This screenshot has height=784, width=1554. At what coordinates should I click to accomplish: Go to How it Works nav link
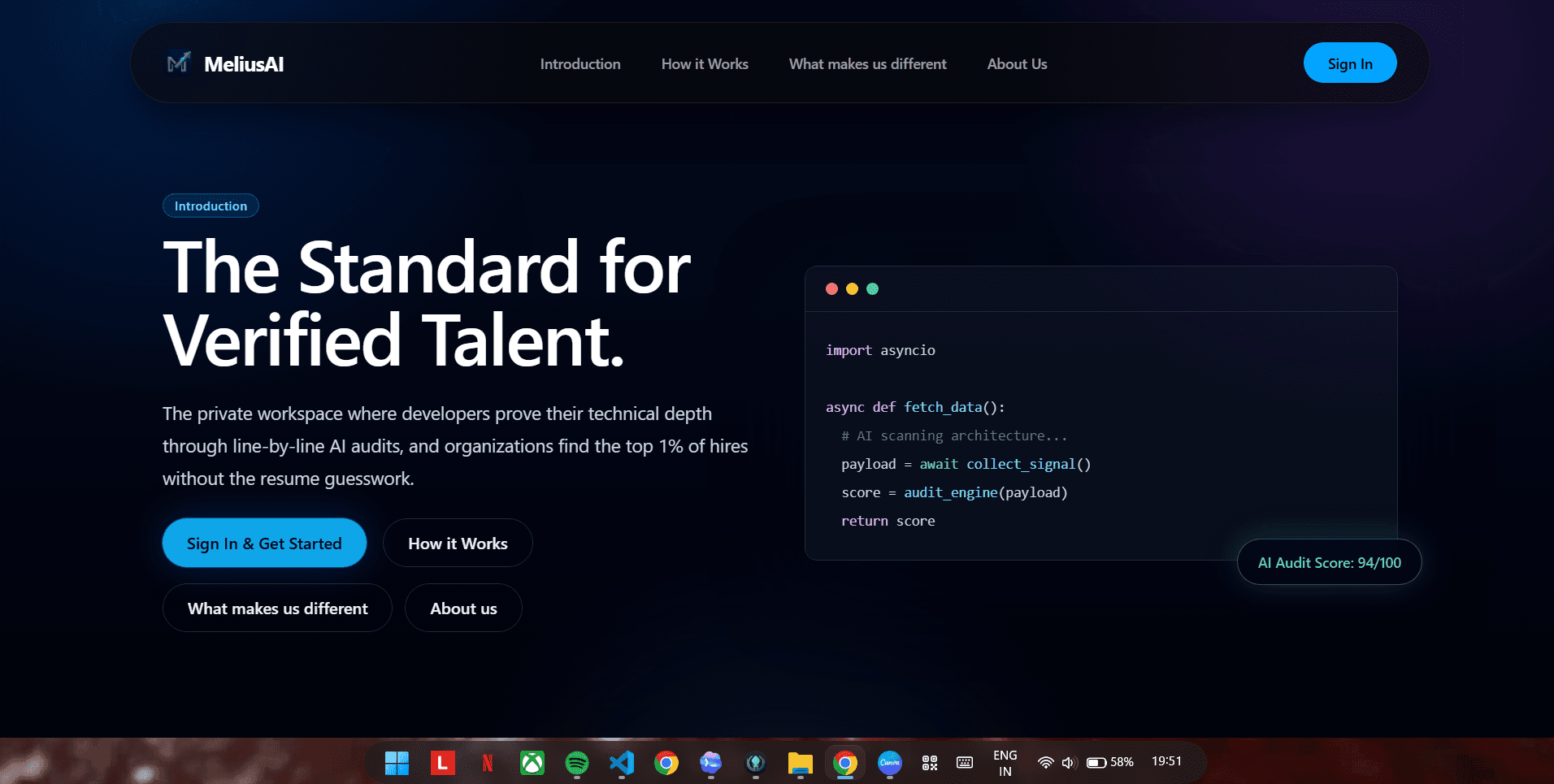pyautogui.click(x=705, y=64)
